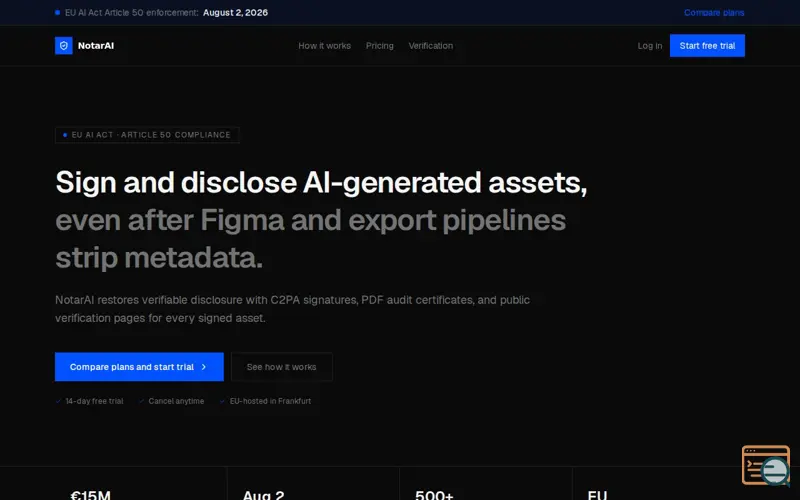Image resolution: width=800 pixels, height=500 pixels.
Task: Click Compare plans and start trial button
Action: click(x=139, y=367)
